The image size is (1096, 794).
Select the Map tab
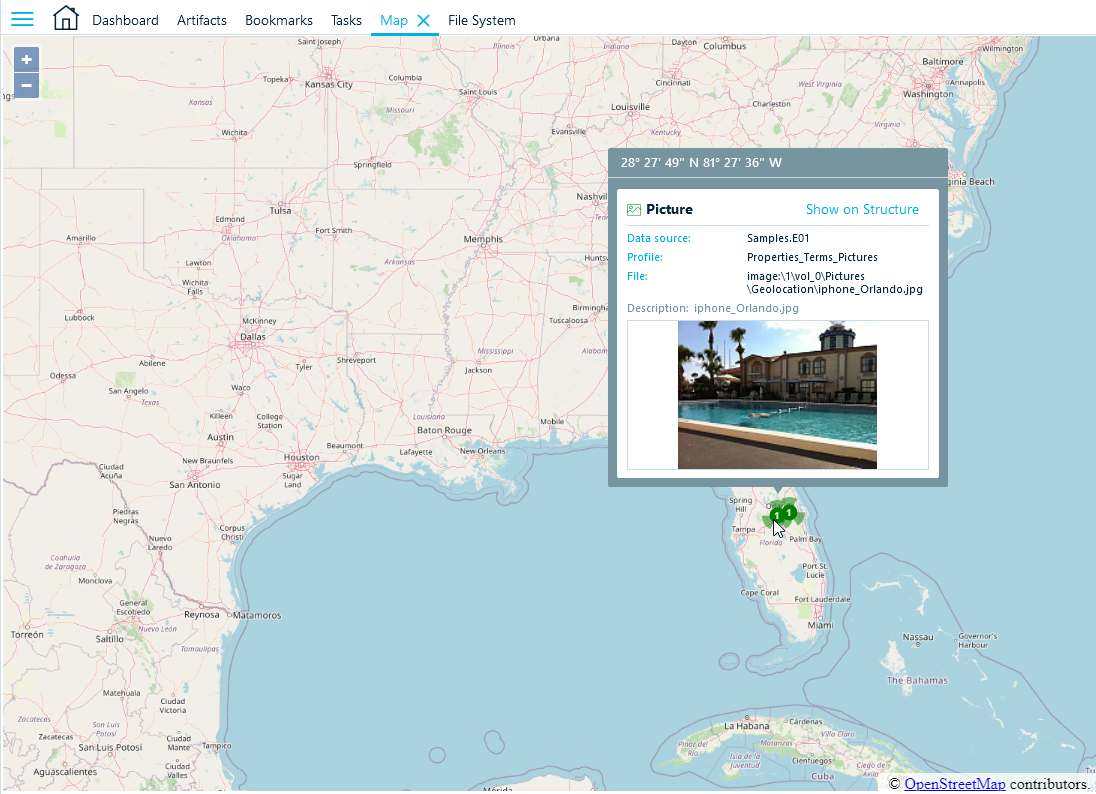click(394, 20)
